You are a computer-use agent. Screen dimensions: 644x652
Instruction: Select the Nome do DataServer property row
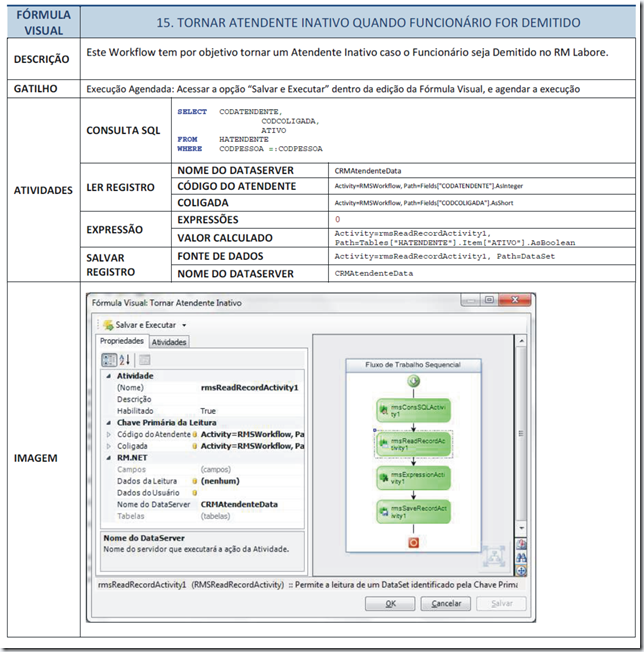click(203, 504)
